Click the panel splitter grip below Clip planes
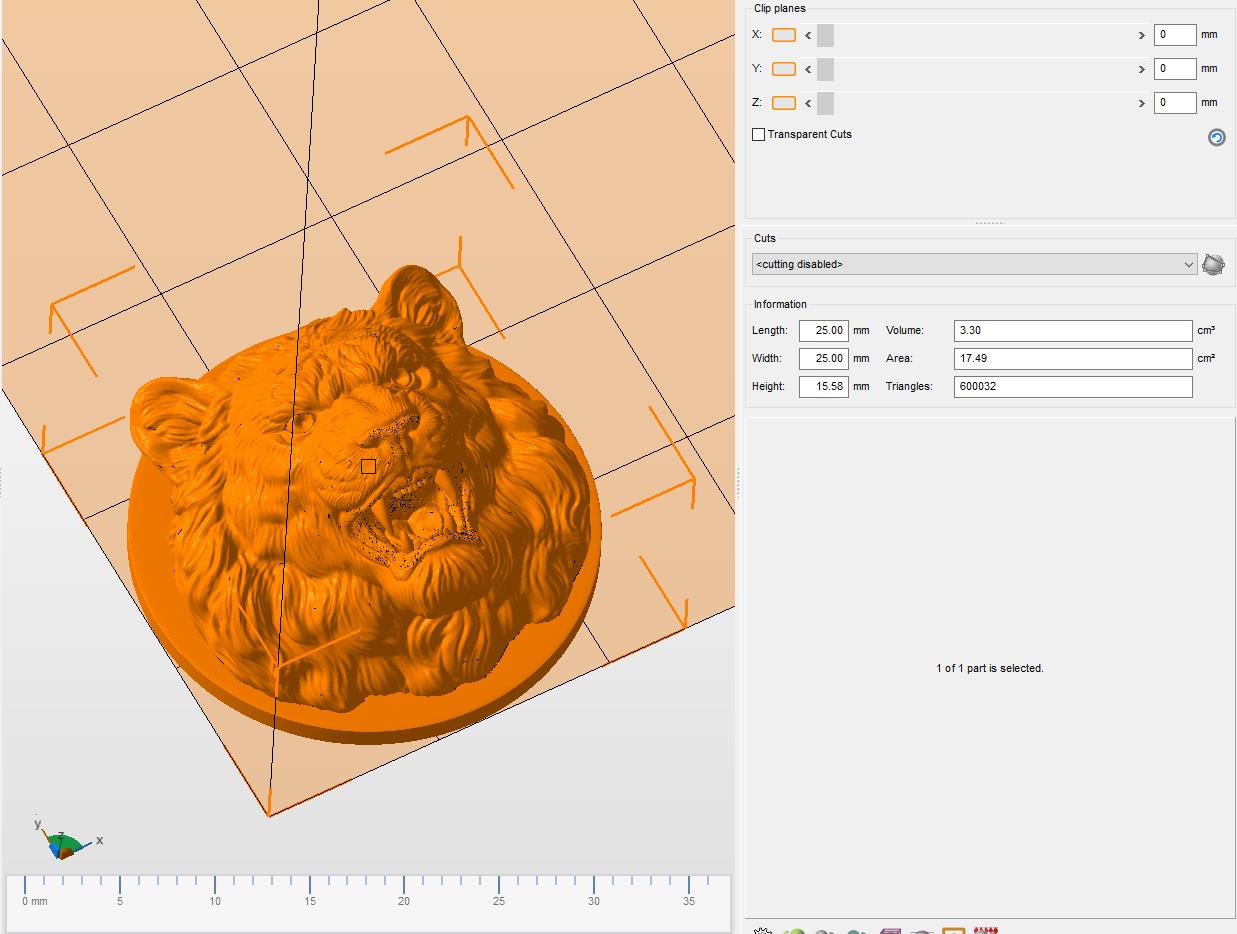 tap(990, 223)
